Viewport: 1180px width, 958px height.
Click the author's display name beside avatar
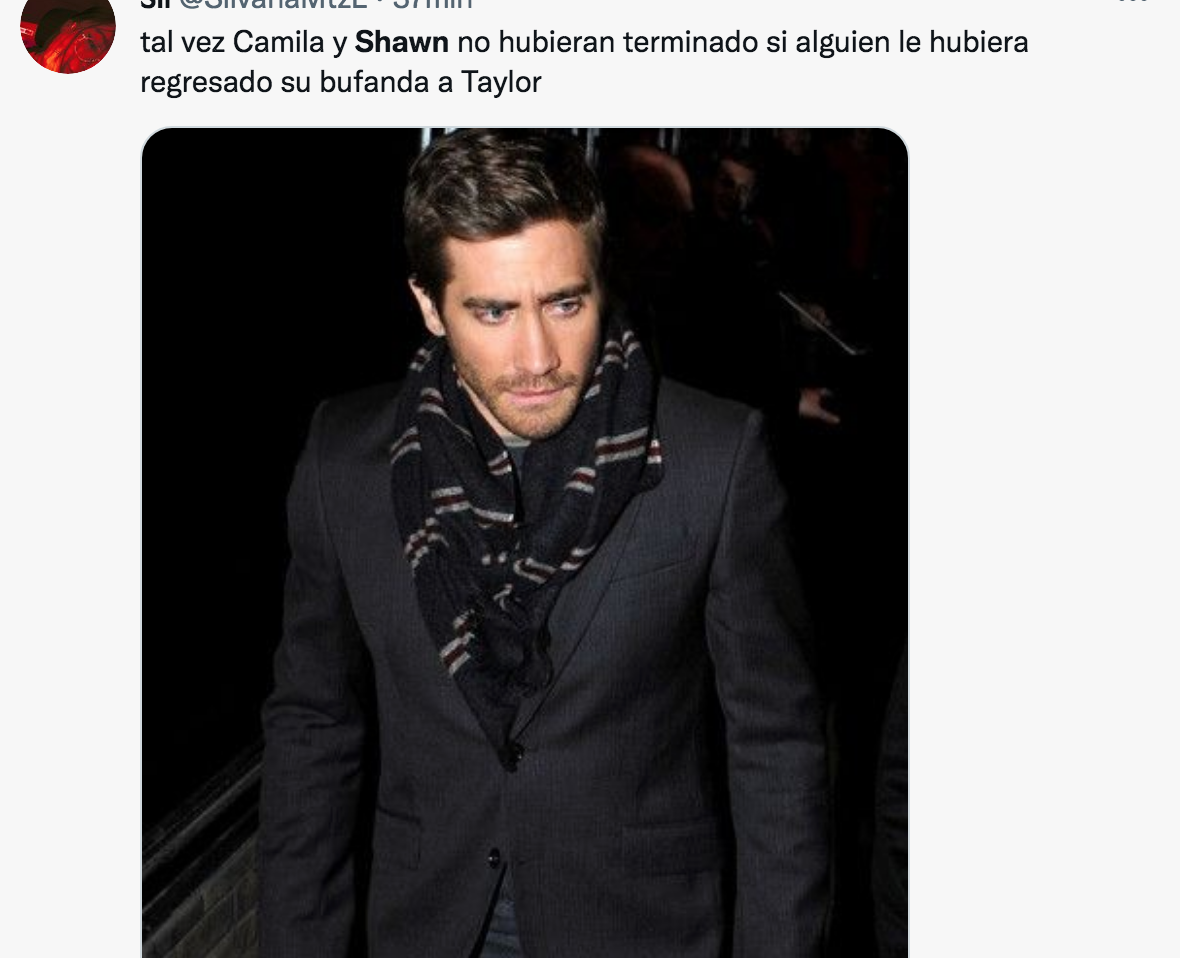coord(155,3)
